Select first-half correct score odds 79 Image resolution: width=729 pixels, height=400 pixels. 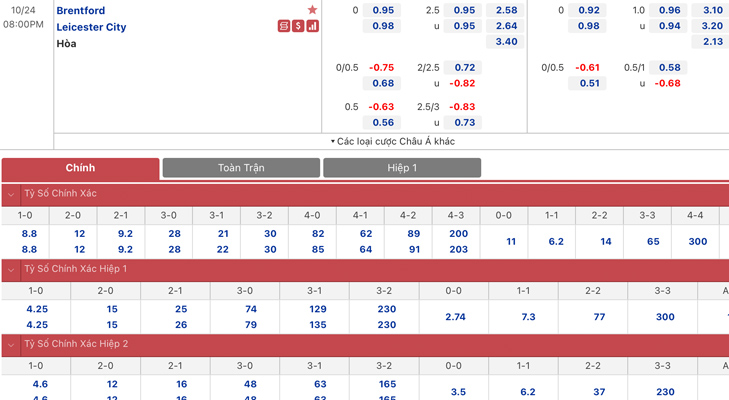tap(251, 325)
